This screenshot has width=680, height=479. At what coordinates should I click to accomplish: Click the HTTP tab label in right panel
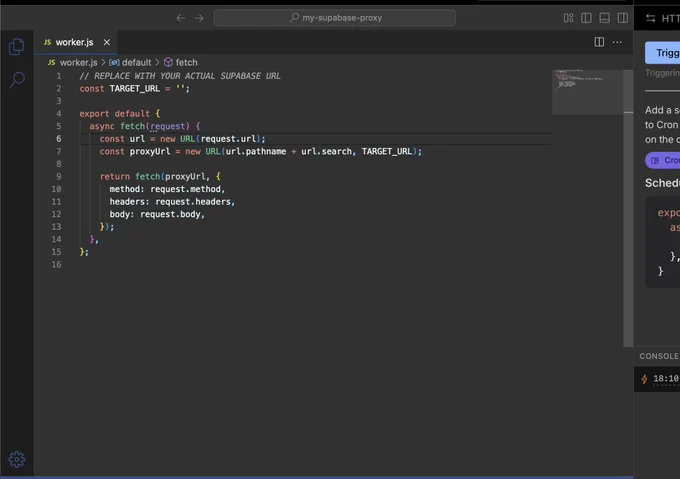670,18
